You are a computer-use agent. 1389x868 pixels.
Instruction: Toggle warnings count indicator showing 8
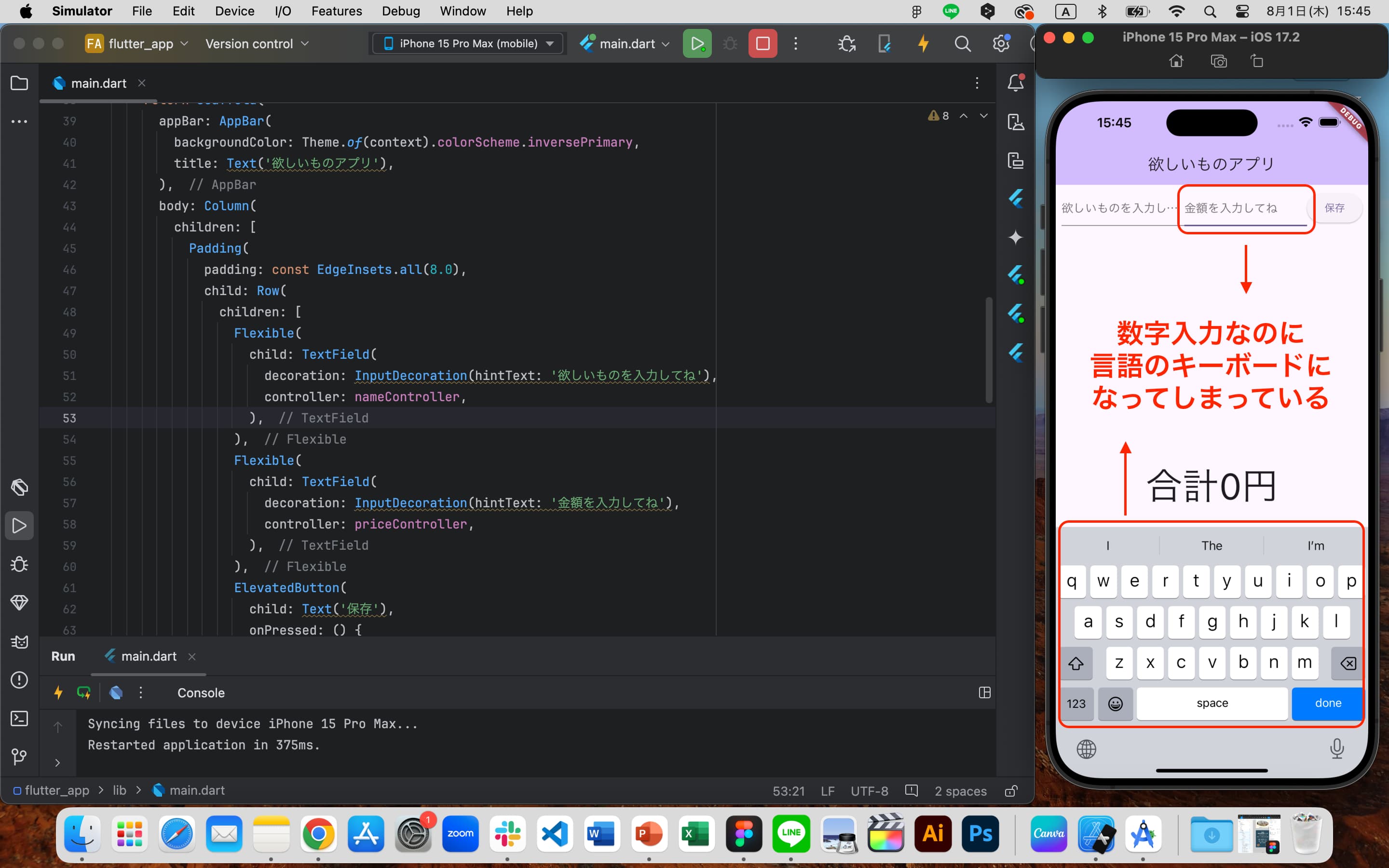tap(937, 115)
